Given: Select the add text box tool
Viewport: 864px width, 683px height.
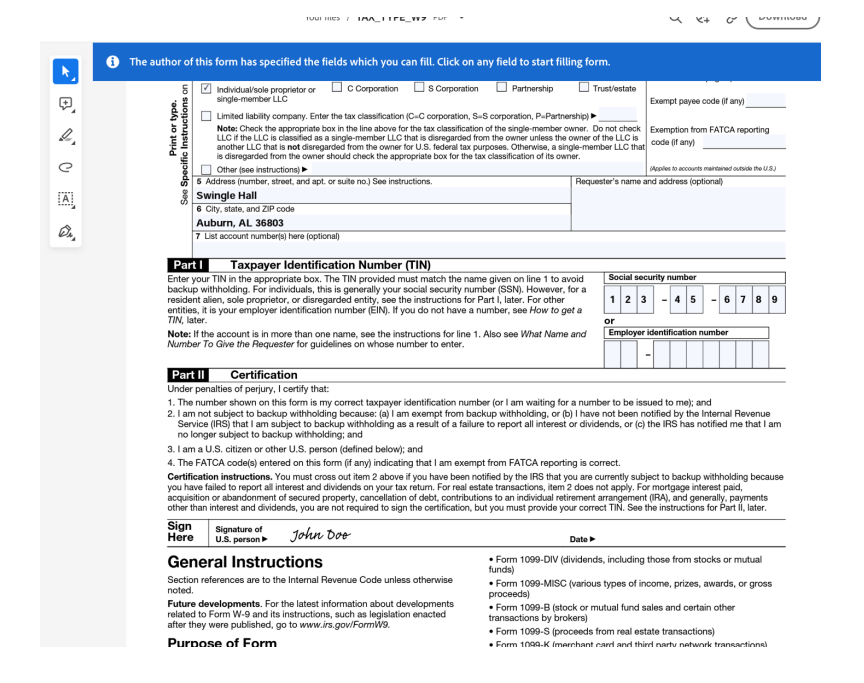Looking at the screenshot, I should coord(66,199).
